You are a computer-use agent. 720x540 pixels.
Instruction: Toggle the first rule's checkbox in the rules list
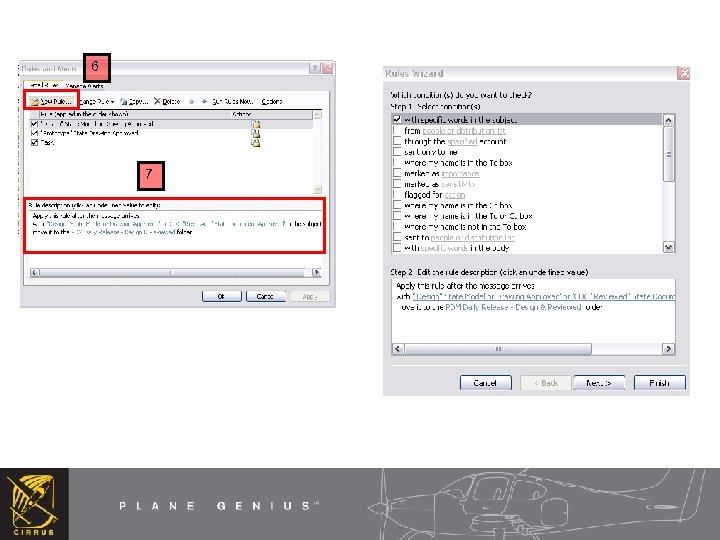[34, 124]
